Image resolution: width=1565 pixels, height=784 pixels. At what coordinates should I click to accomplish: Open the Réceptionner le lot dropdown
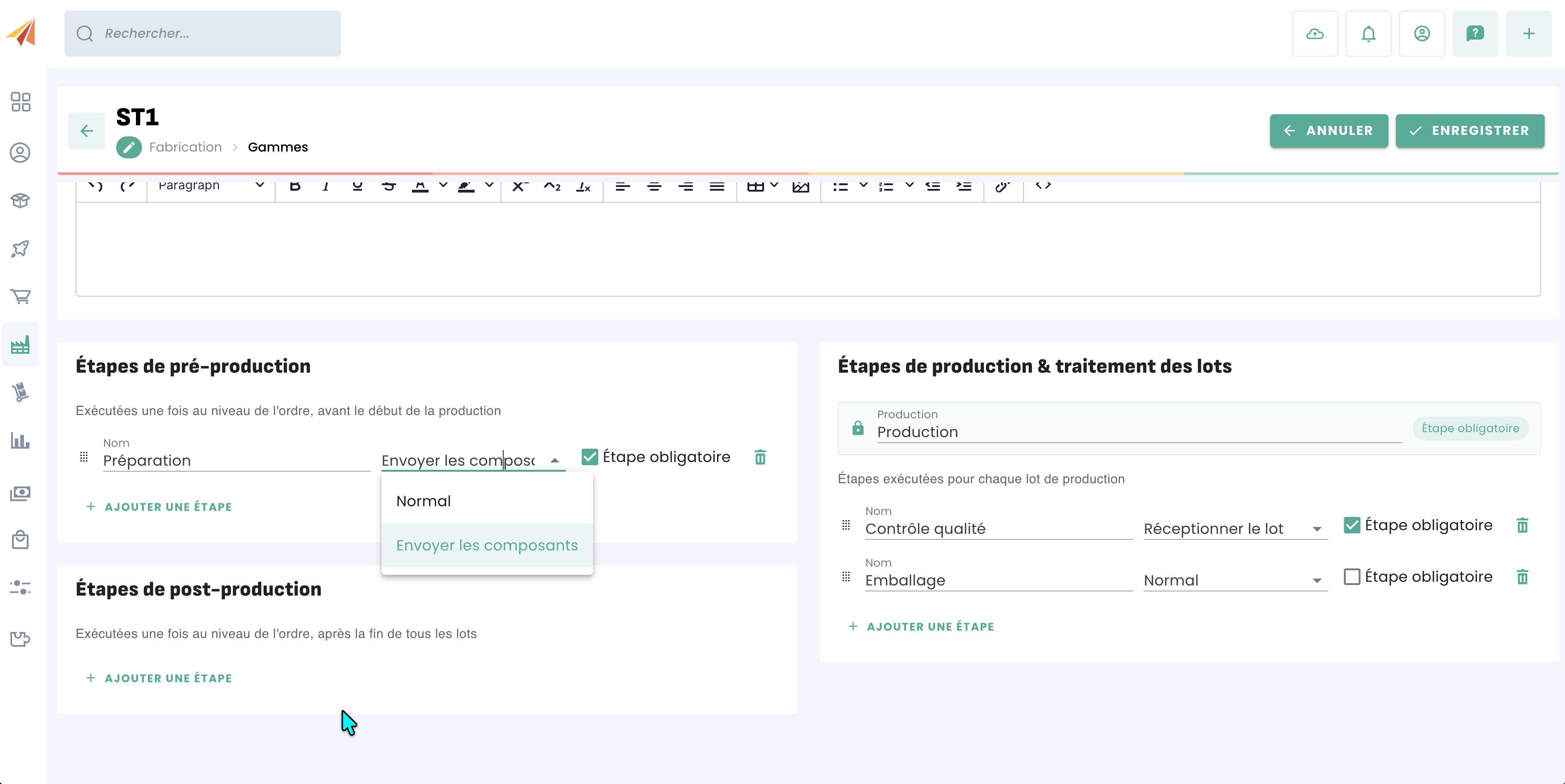[1234, 529]
